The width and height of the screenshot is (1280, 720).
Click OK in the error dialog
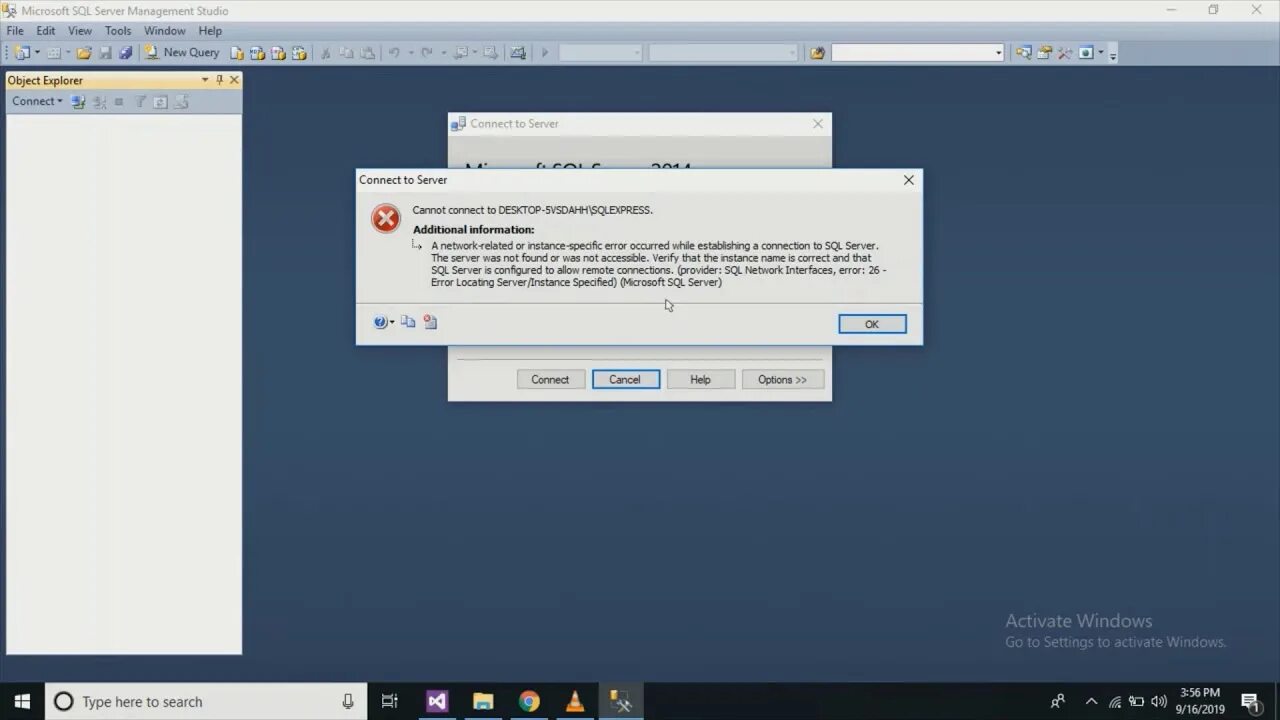coord(872,324)
